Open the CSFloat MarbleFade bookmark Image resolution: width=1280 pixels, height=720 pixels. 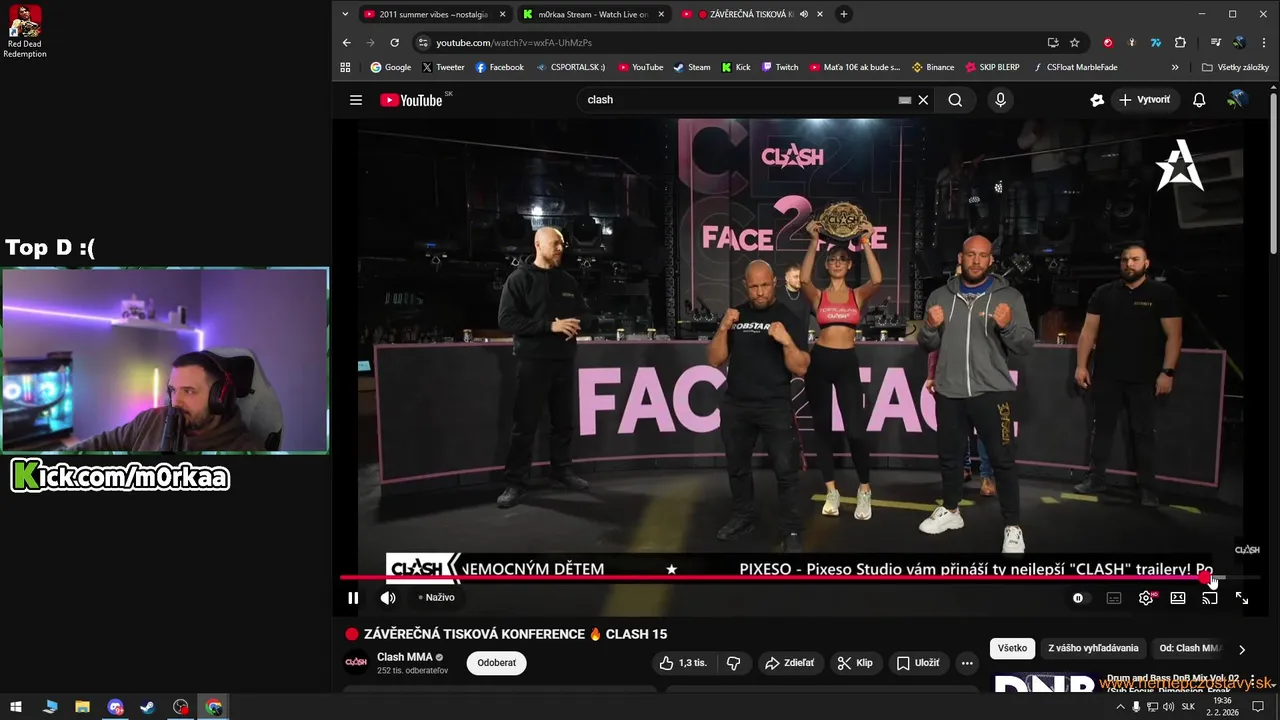coord(1074,68)
